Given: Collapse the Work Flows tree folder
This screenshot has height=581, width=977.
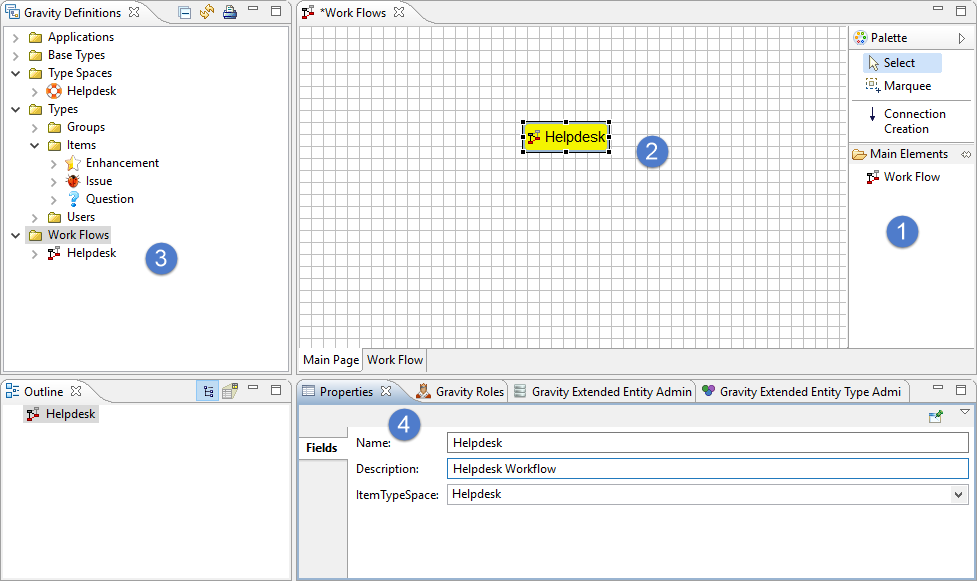Looking at the screenshot, I should pos(16,235).
